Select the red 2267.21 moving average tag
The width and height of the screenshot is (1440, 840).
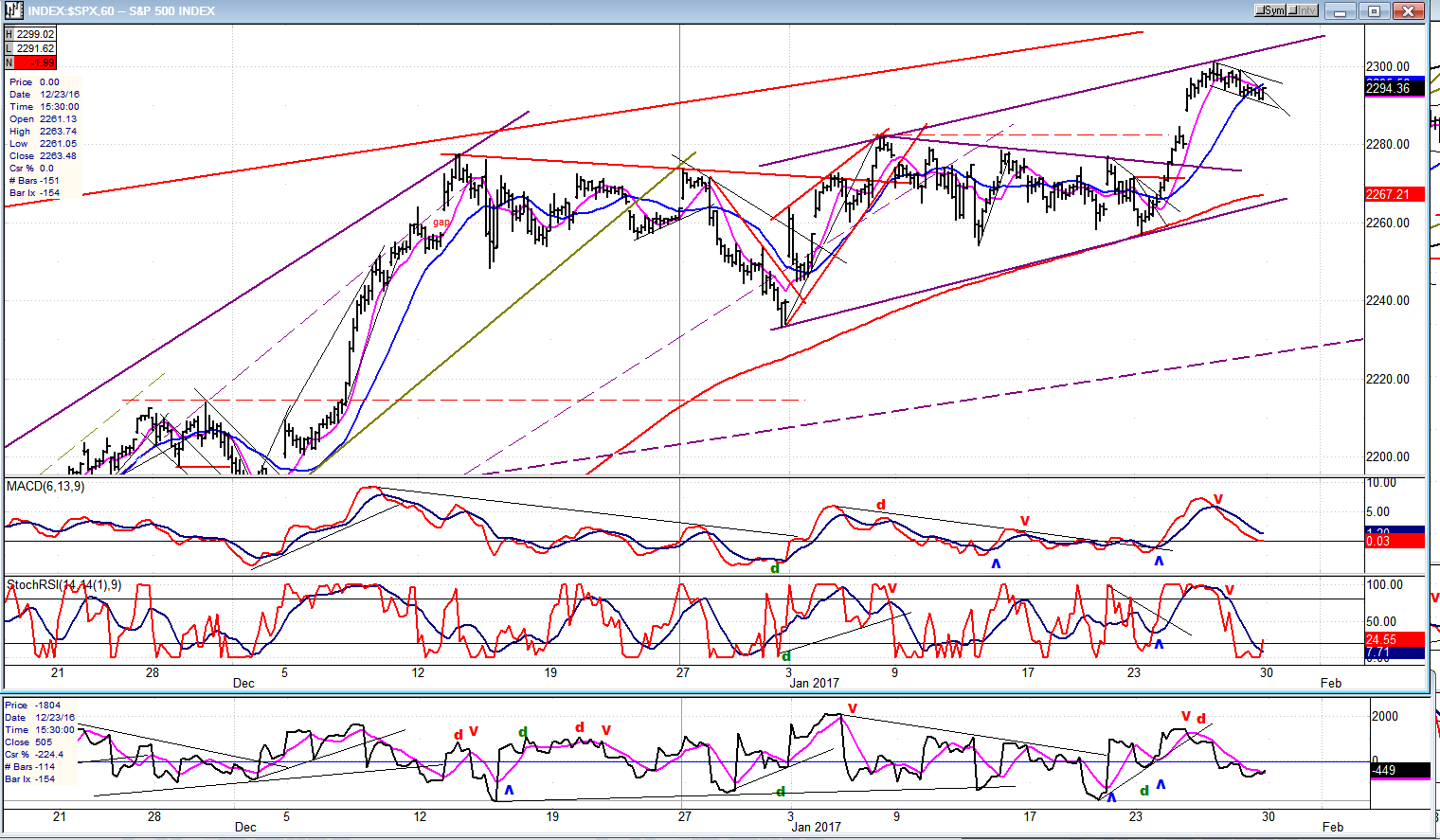point(1389,194)
